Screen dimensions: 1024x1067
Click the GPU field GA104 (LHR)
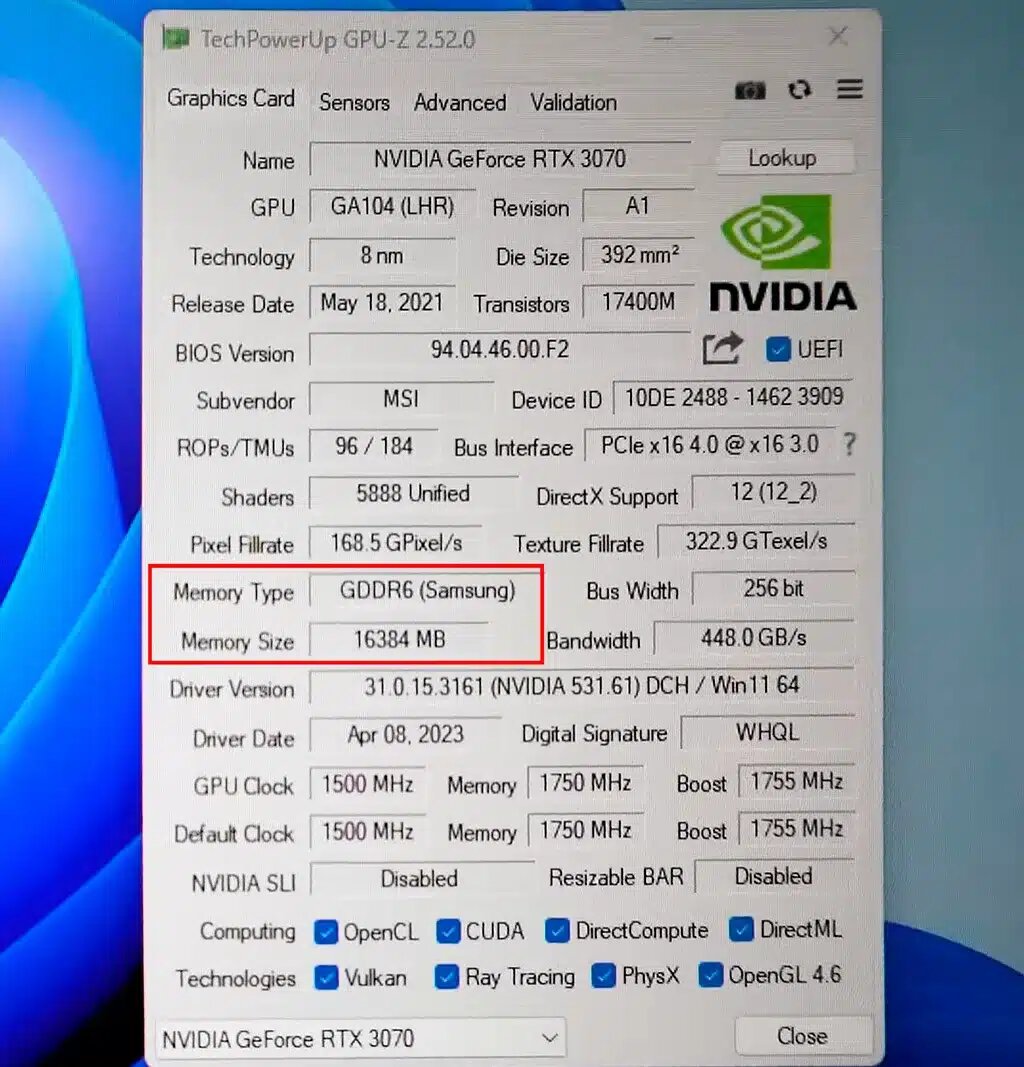[392, 206]
